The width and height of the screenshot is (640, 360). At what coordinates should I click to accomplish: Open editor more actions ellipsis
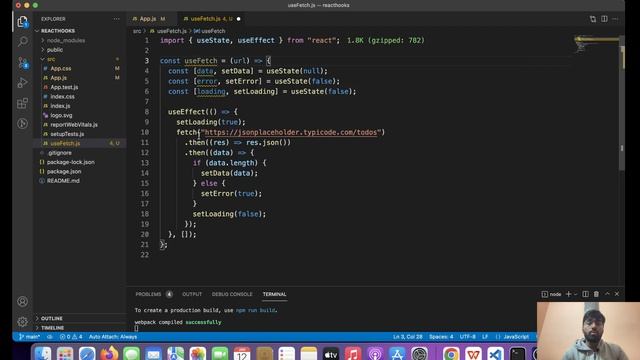click(x=616, y=19)
